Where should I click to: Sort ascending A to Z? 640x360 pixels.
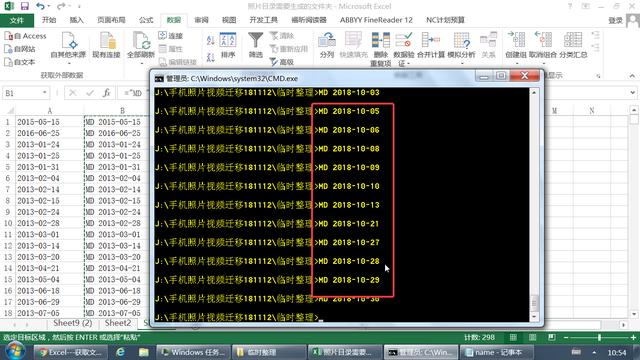pos(211,40)
